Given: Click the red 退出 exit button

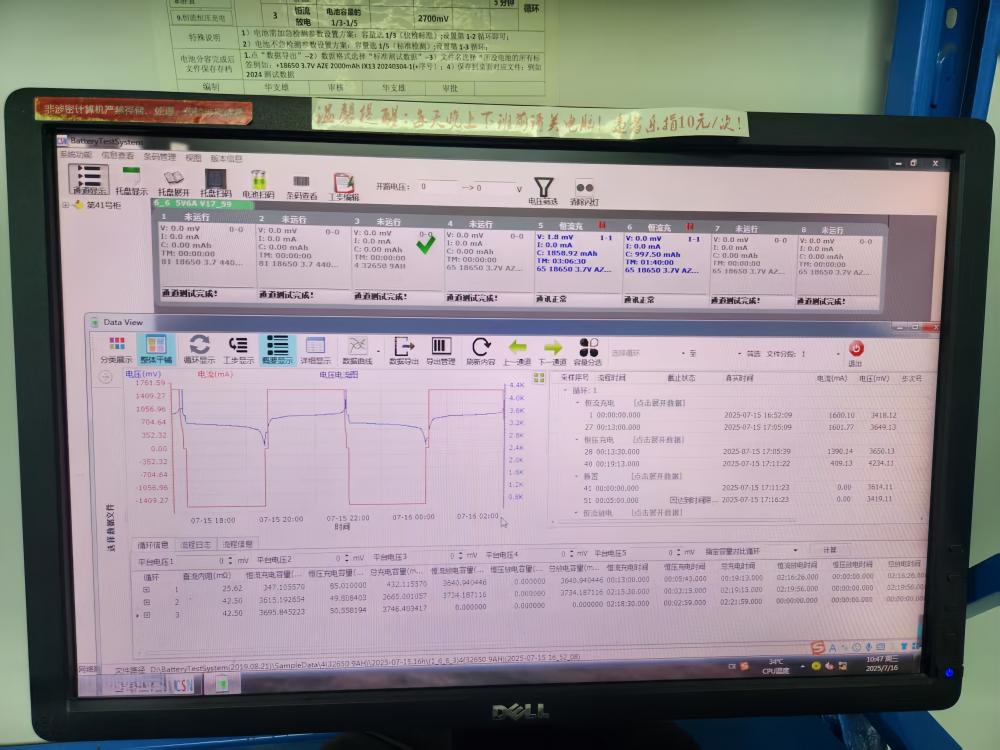Looking at the screenshot, I should [x=857, y=349].
